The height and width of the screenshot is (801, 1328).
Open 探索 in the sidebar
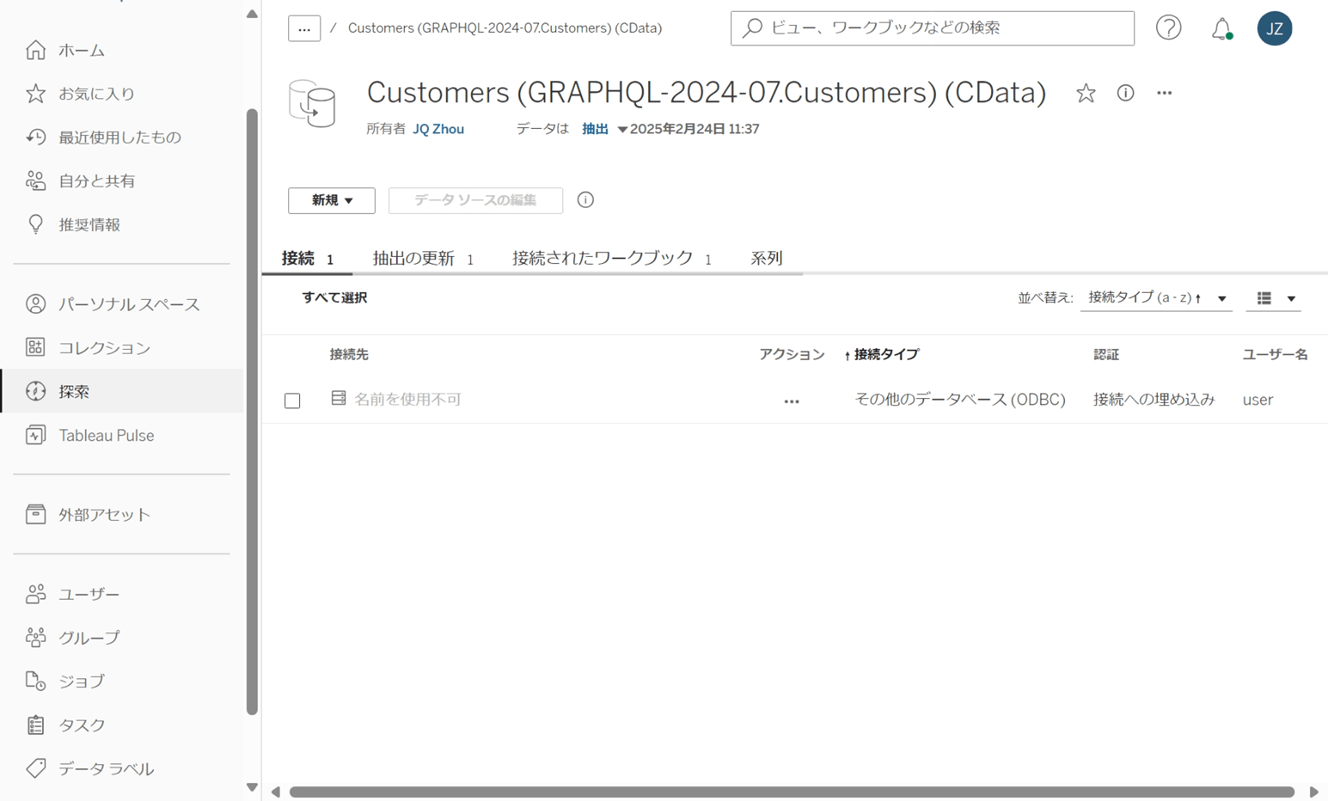tap(122, 391)
